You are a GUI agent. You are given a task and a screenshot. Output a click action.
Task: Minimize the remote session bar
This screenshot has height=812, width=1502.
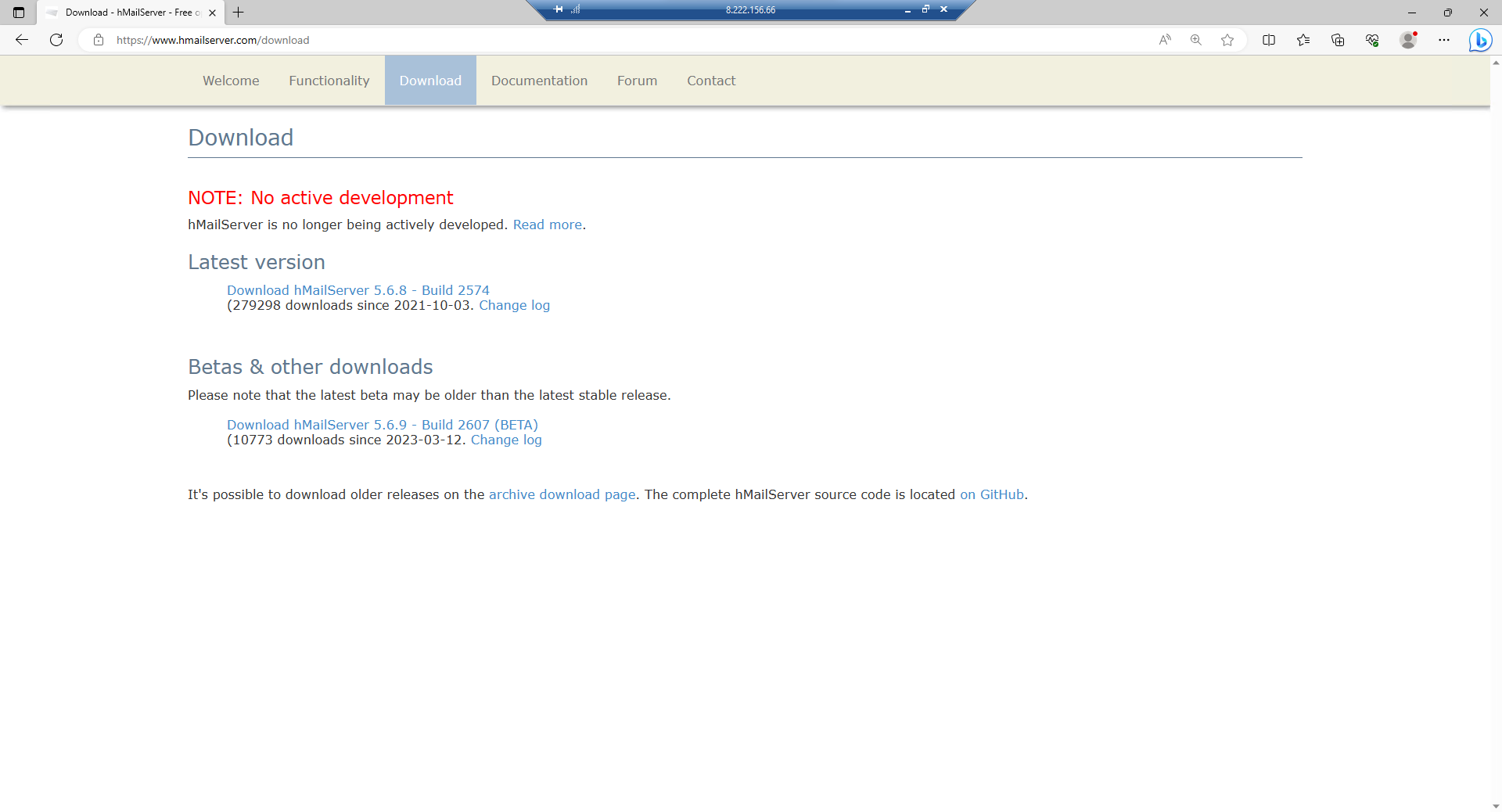[907, 9]
